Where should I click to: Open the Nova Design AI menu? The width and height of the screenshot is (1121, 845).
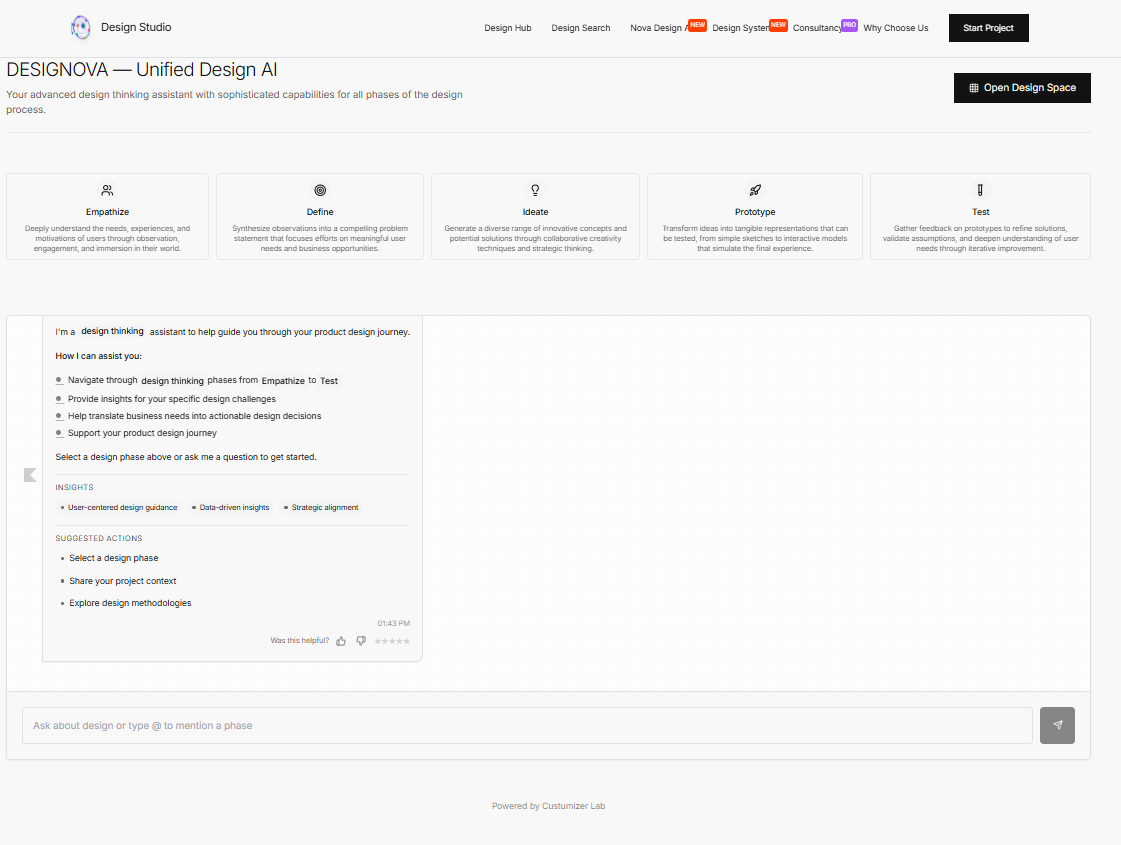pyautogui.click(x=660, y=27)
